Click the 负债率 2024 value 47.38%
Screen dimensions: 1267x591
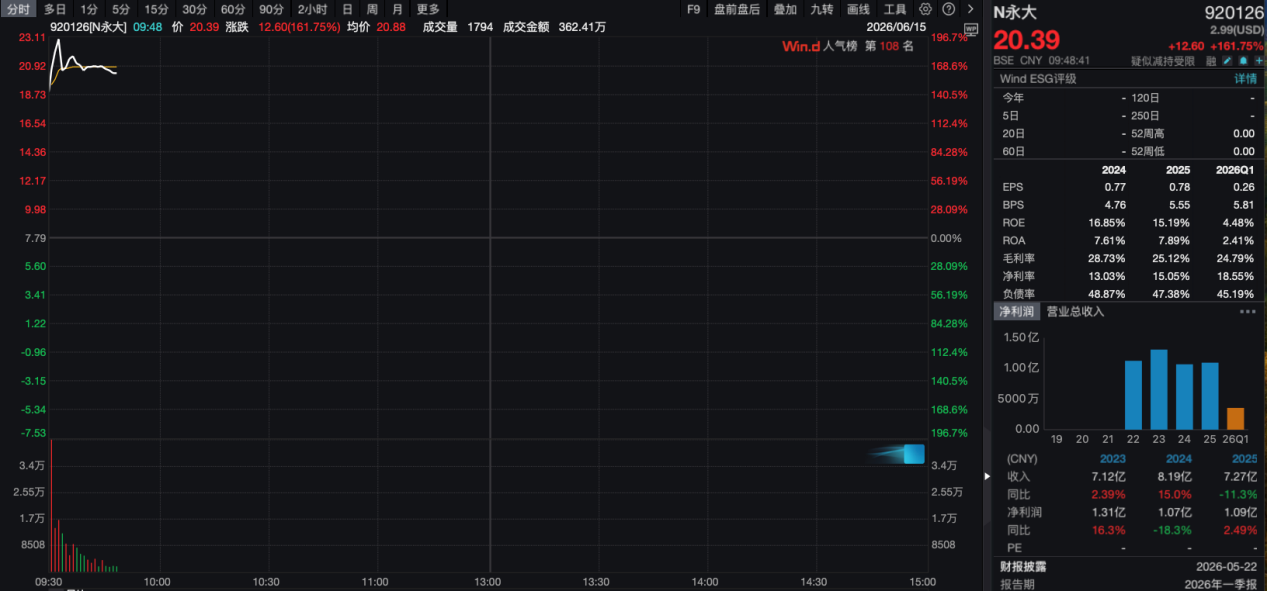[1171, 294]
